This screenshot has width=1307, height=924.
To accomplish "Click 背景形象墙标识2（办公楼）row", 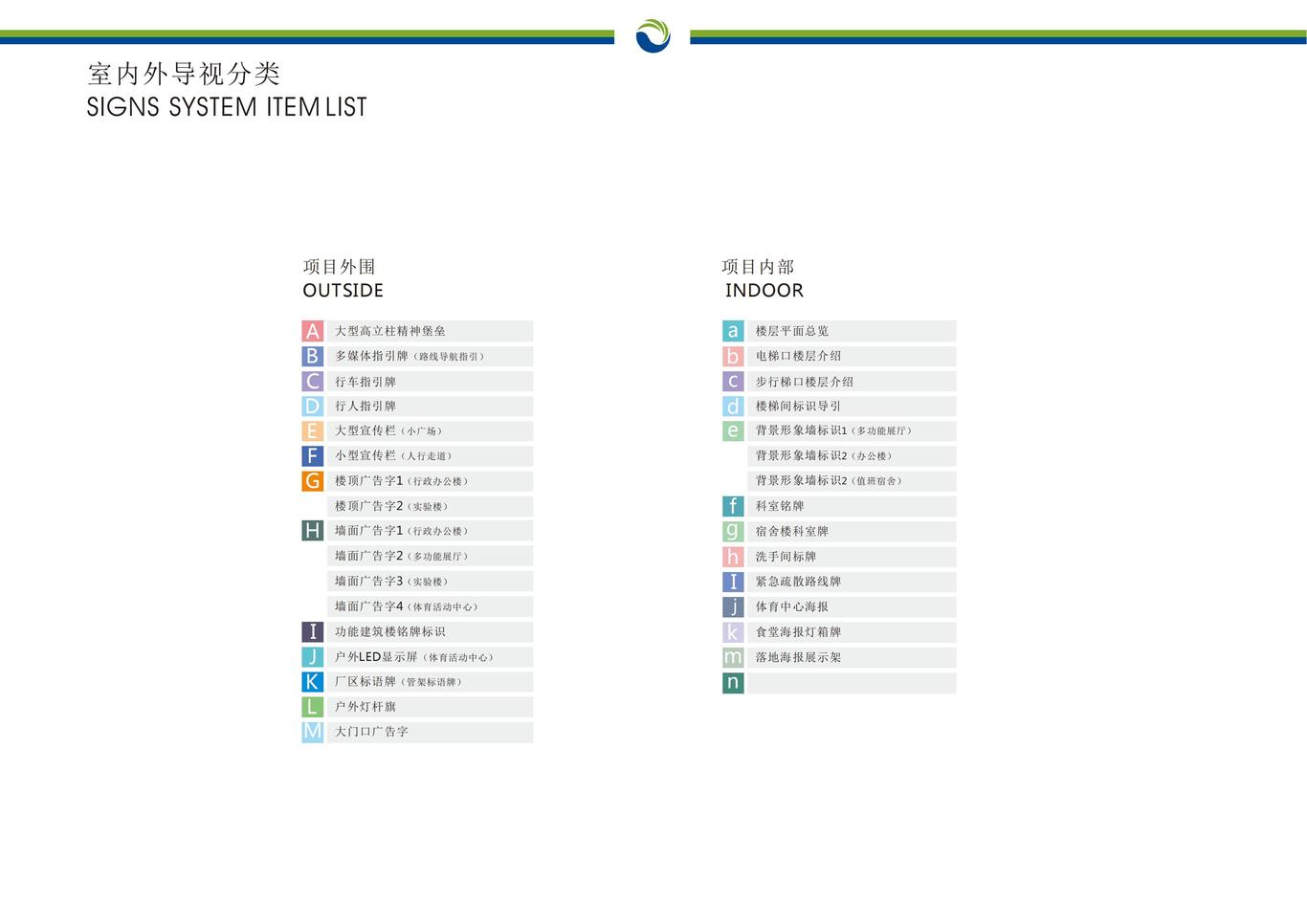I will tap(852, 455).
